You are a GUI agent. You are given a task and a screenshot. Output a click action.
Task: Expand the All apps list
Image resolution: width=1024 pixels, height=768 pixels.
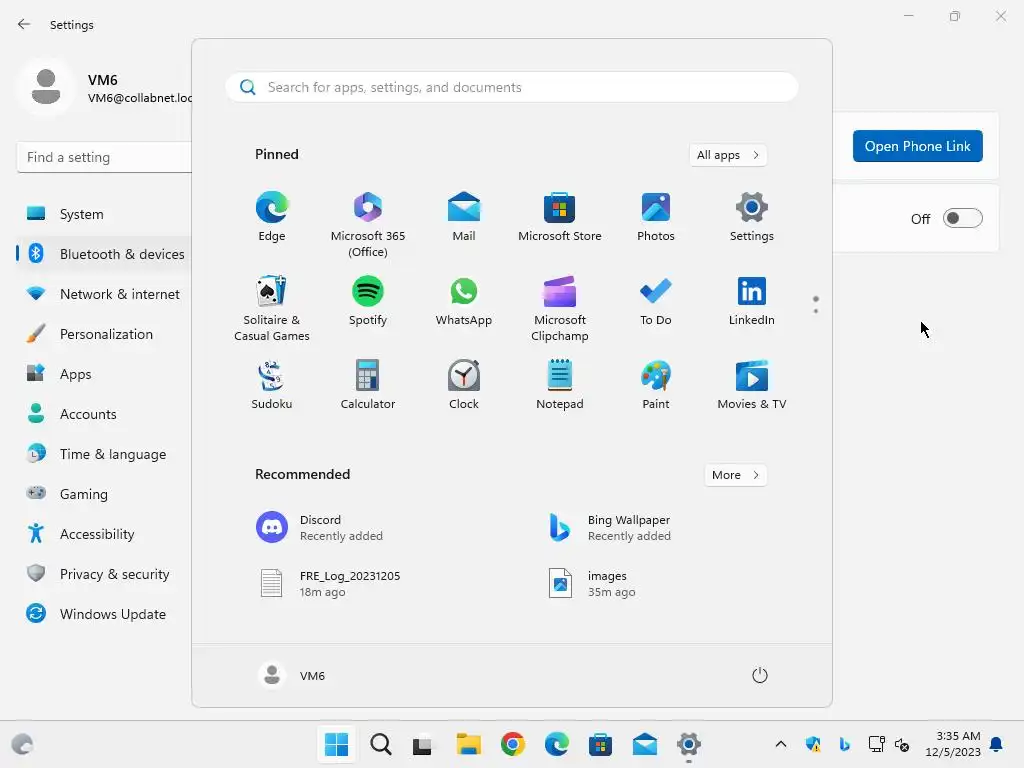click(728, 155)
